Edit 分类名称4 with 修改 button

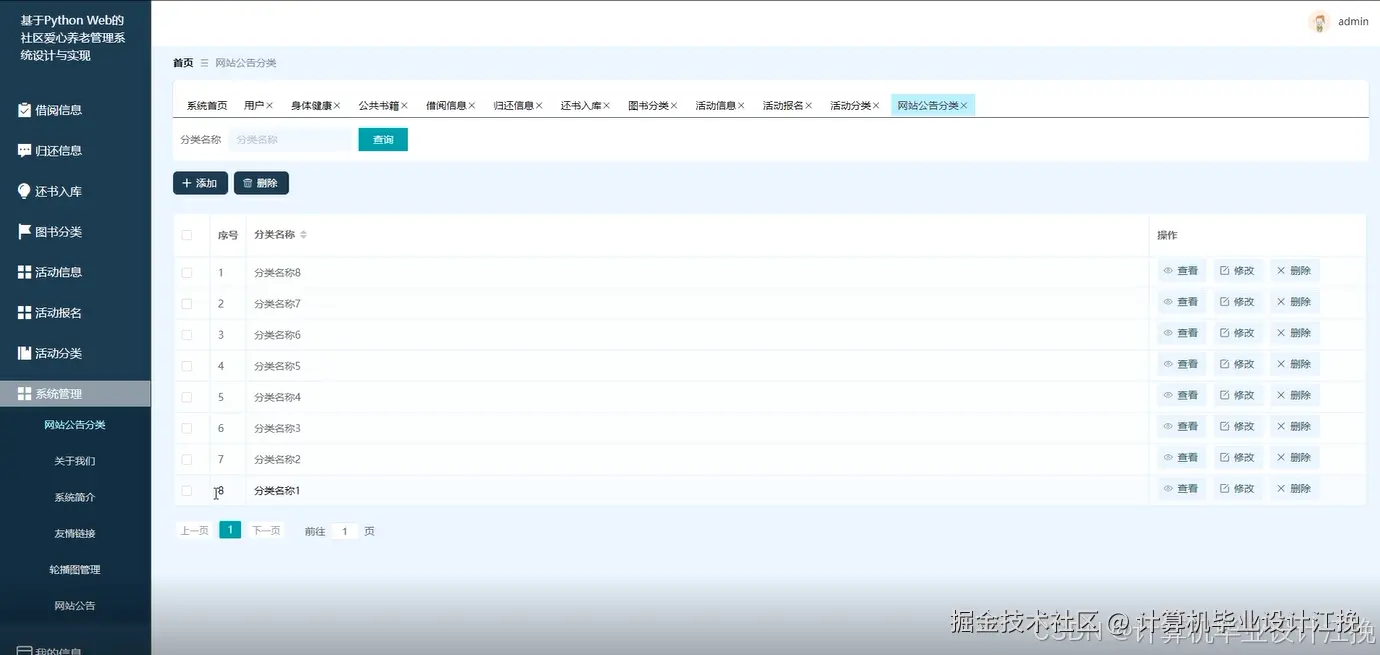point(1238,395)
